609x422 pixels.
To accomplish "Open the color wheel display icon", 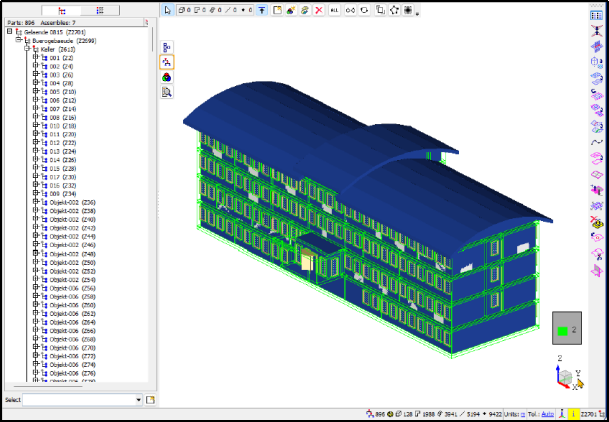I will 166,76.
